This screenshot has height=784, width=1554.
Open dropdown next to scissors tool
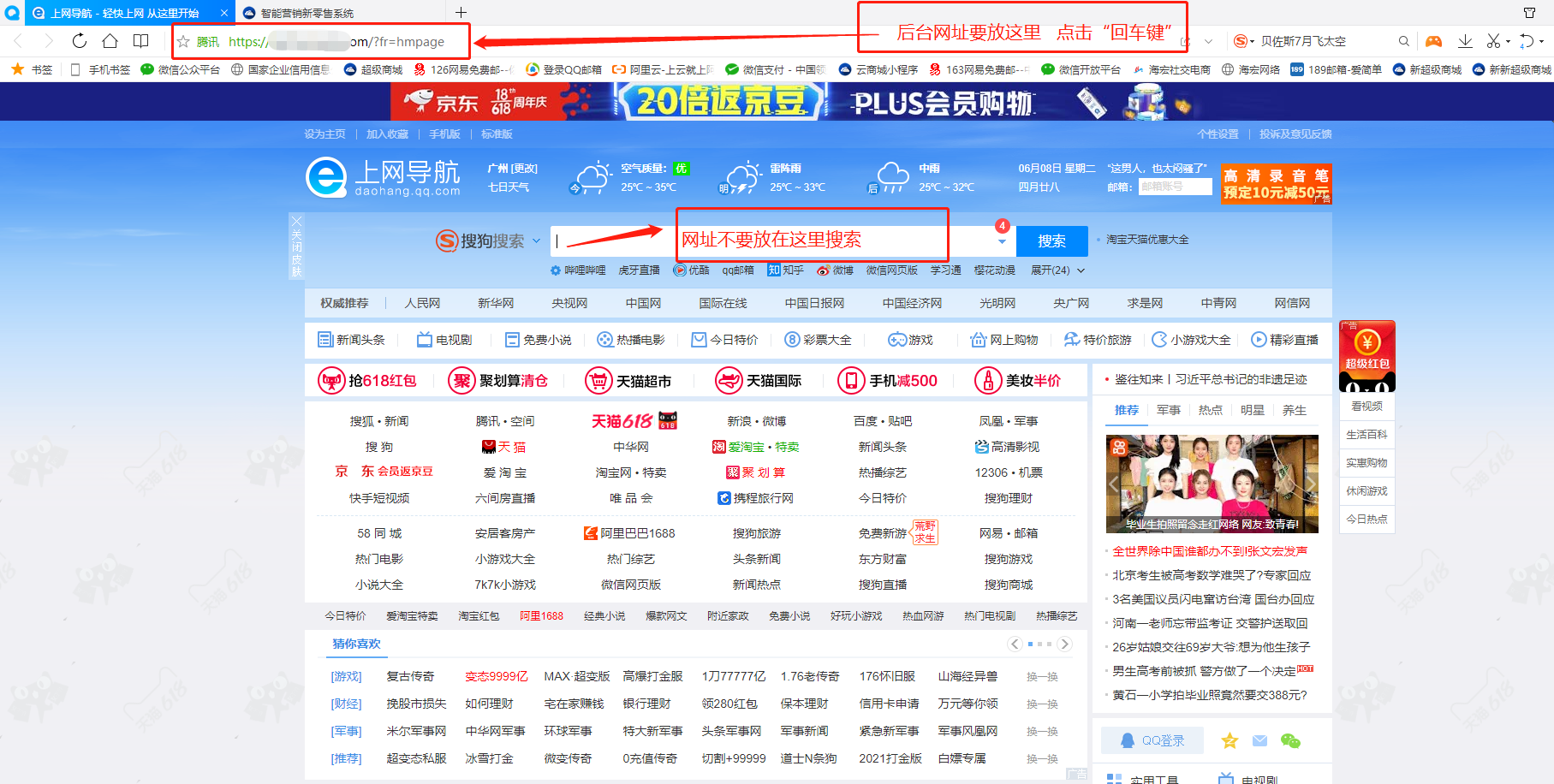point(1508,41)
